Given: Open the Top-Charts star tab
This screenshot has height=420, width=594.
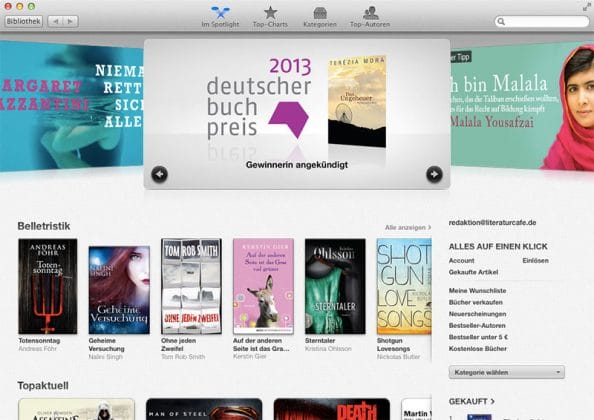Looking at the screenshot, I should click(270, 17).
